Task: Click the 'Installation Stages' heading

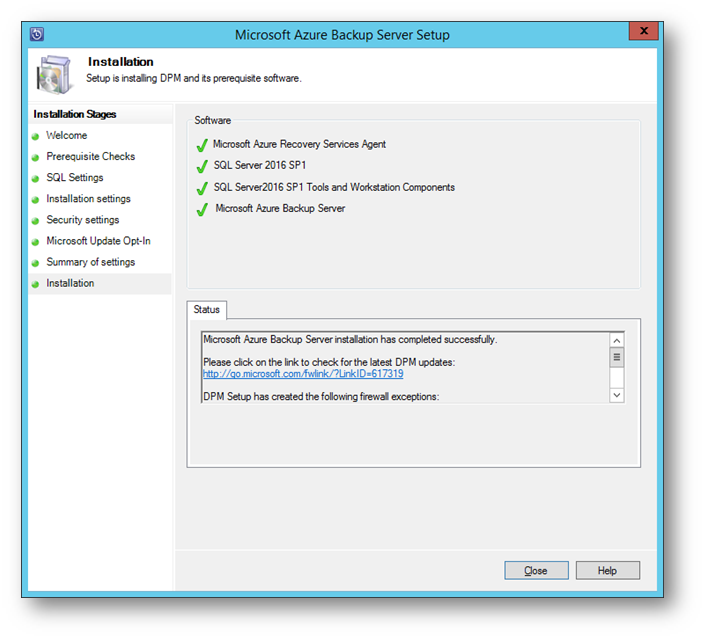Action: point(75,114)
